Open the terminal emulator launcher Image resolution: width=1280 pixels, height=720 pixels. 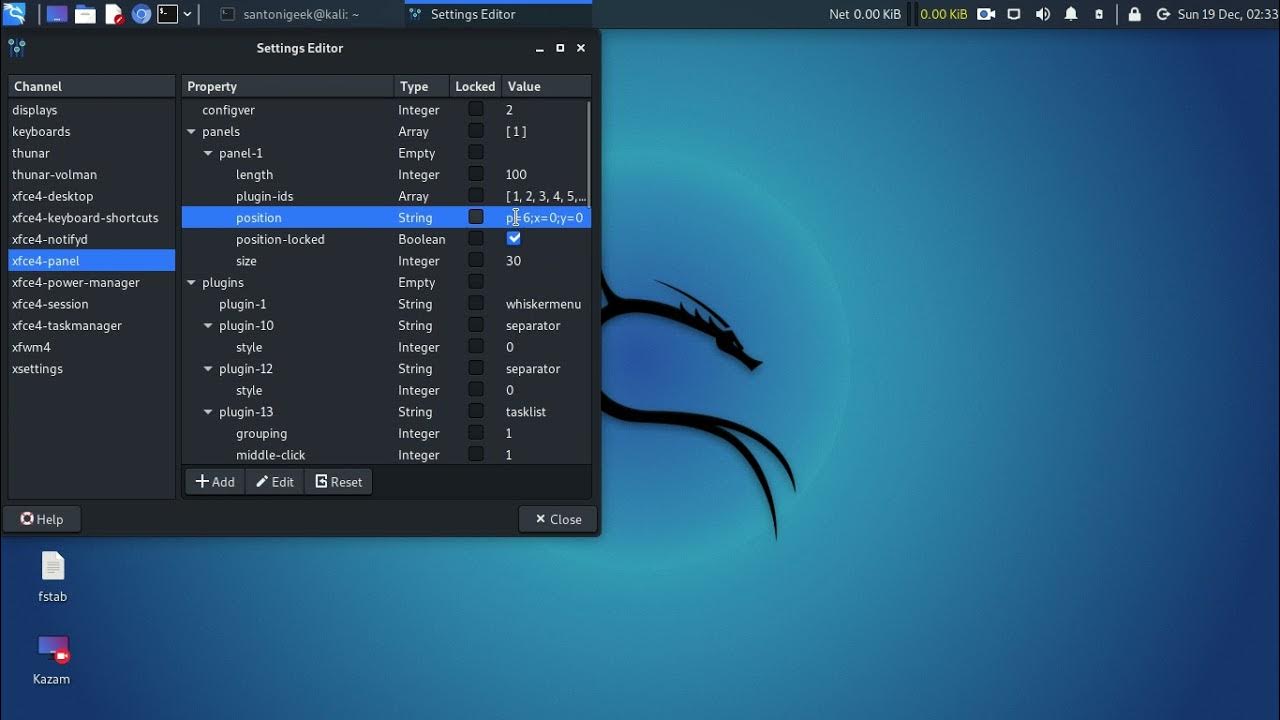(x=168, y=14)
